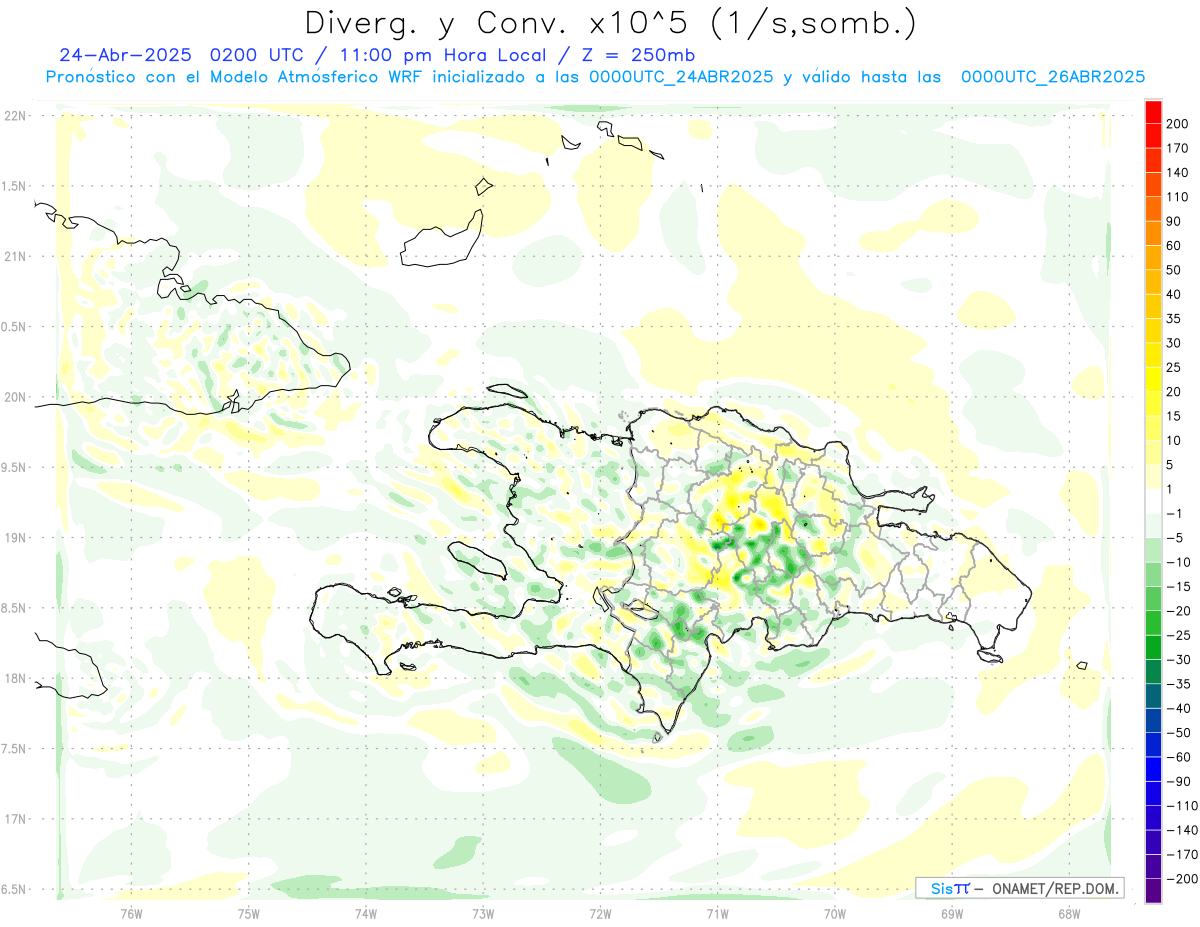Click the colorbar value '-60'

click(1177, 757)
